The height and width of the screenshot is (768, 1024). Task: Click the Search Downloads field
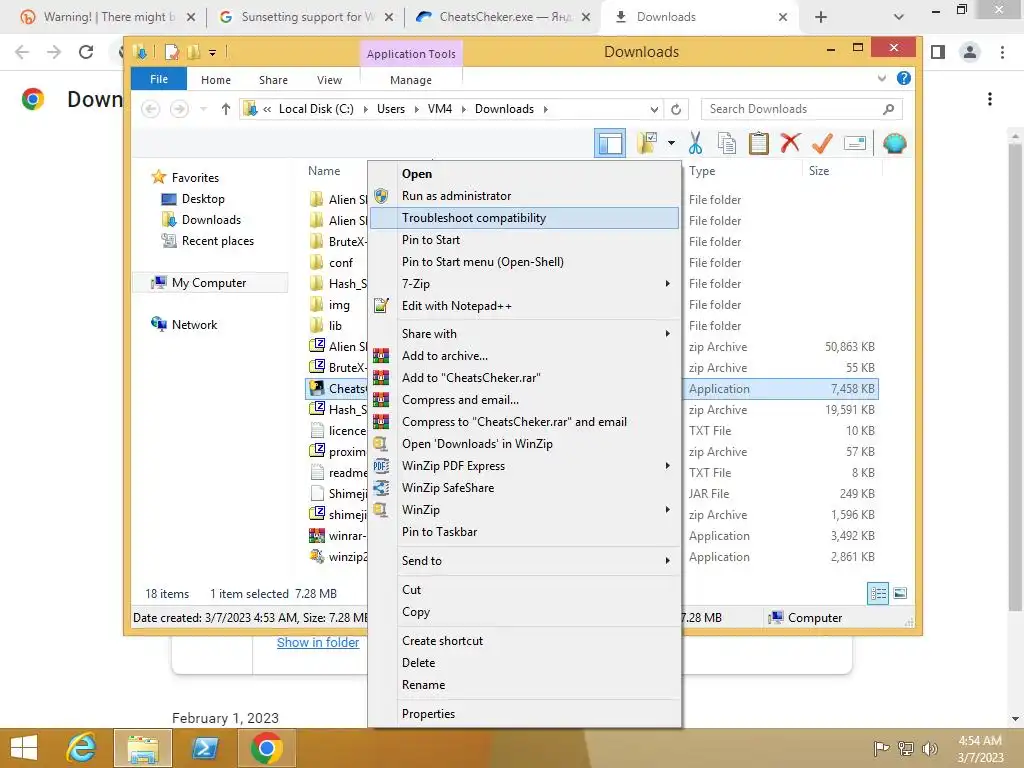(801, 109)
